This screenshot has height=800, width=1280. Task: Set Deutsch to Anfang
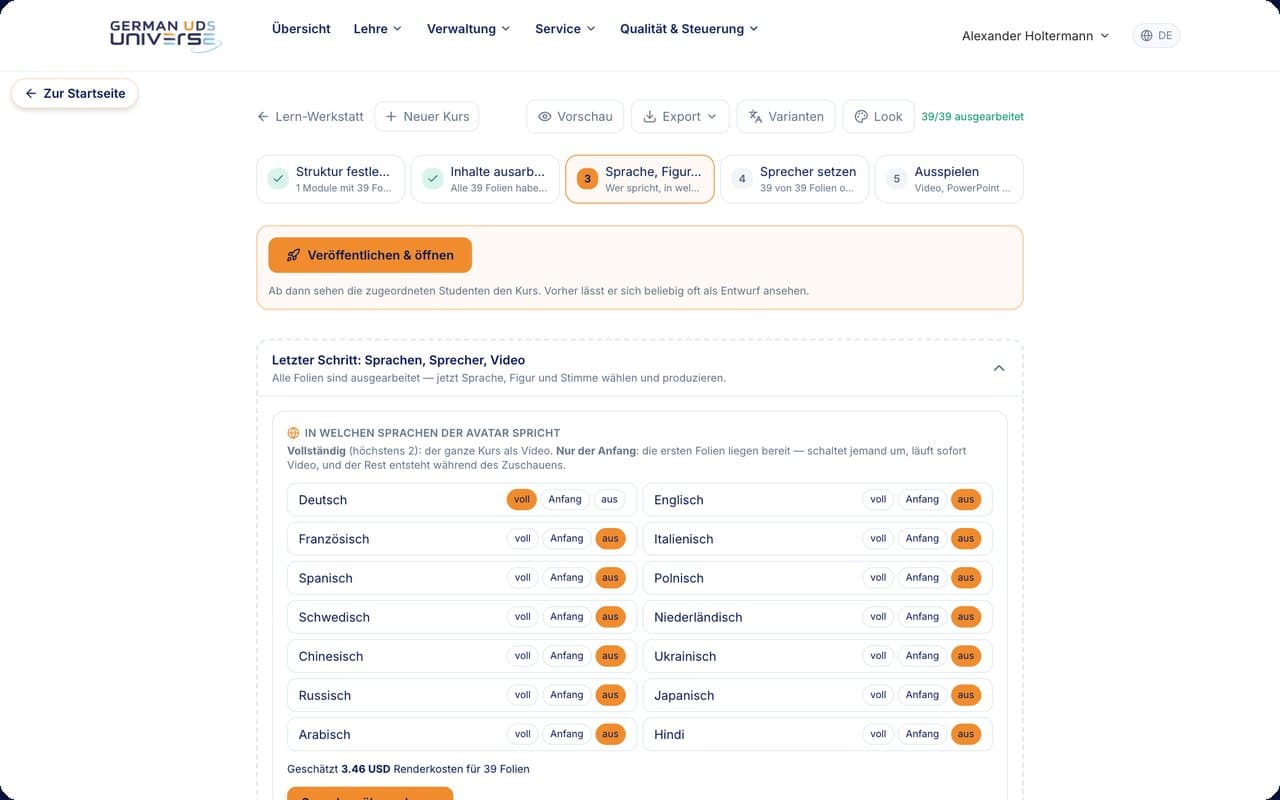click(565, 499)
